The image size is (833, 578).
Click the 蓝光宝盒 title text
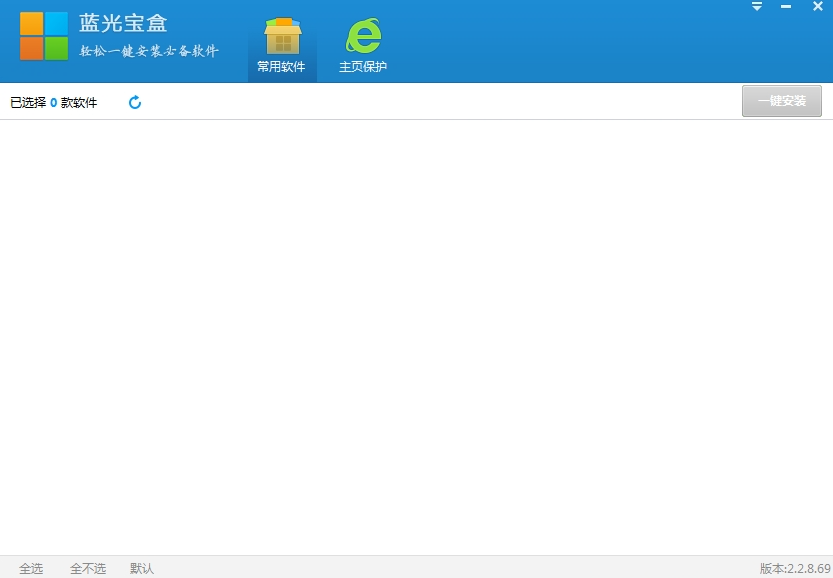pos(123,23)
